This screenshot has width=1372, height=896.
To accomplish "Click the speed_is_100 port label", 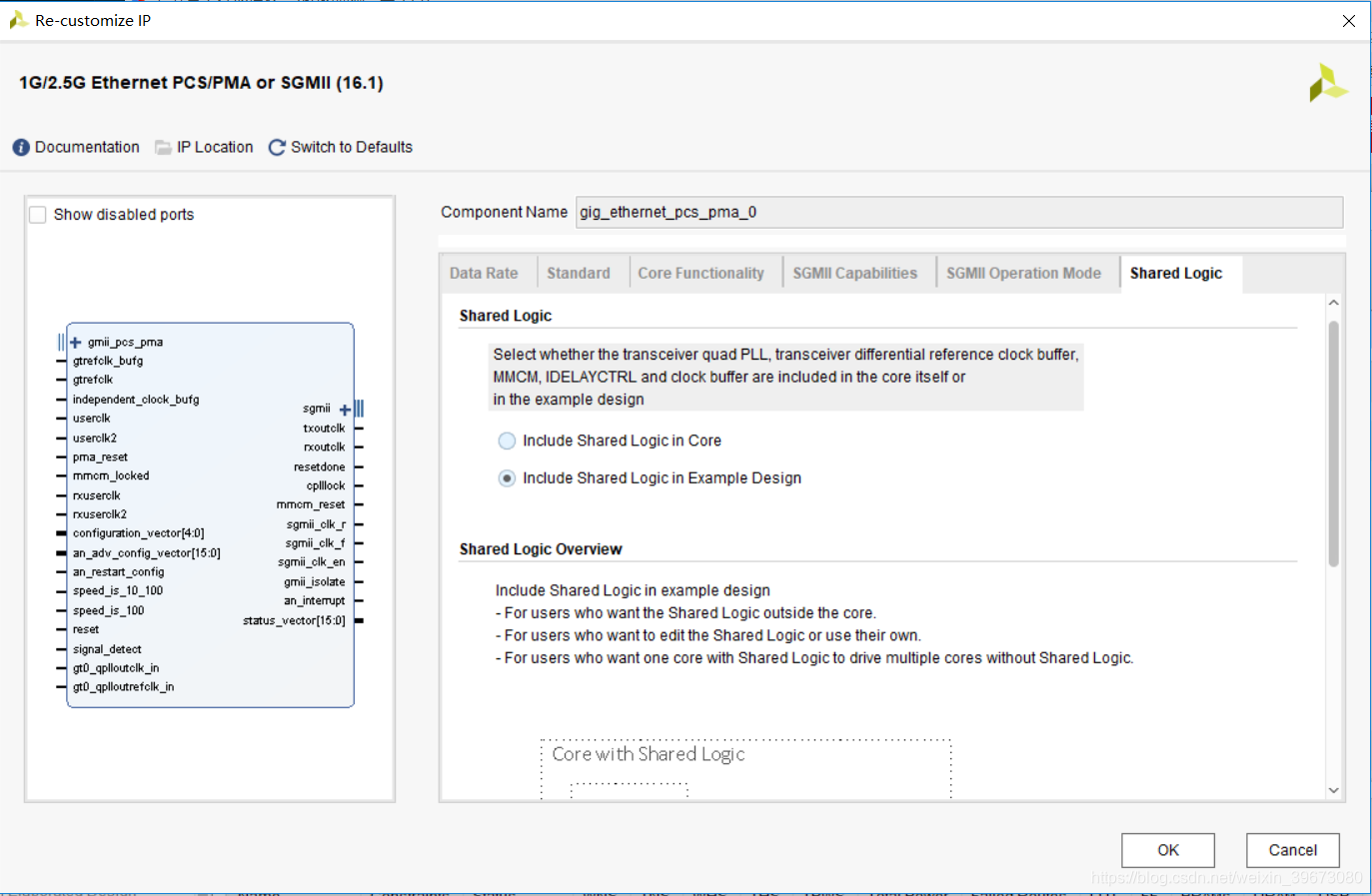I will [x=108, y=611].
